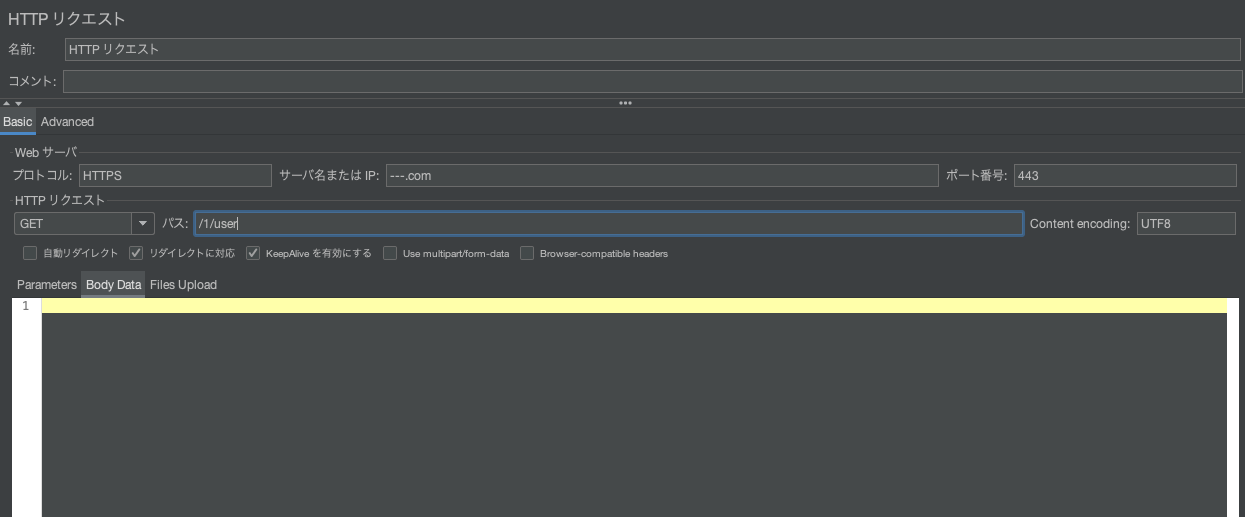Switch to the Basic tab
Image resolution: width=1245 pixels, height=517 pixels.
(x=18, y=122)
